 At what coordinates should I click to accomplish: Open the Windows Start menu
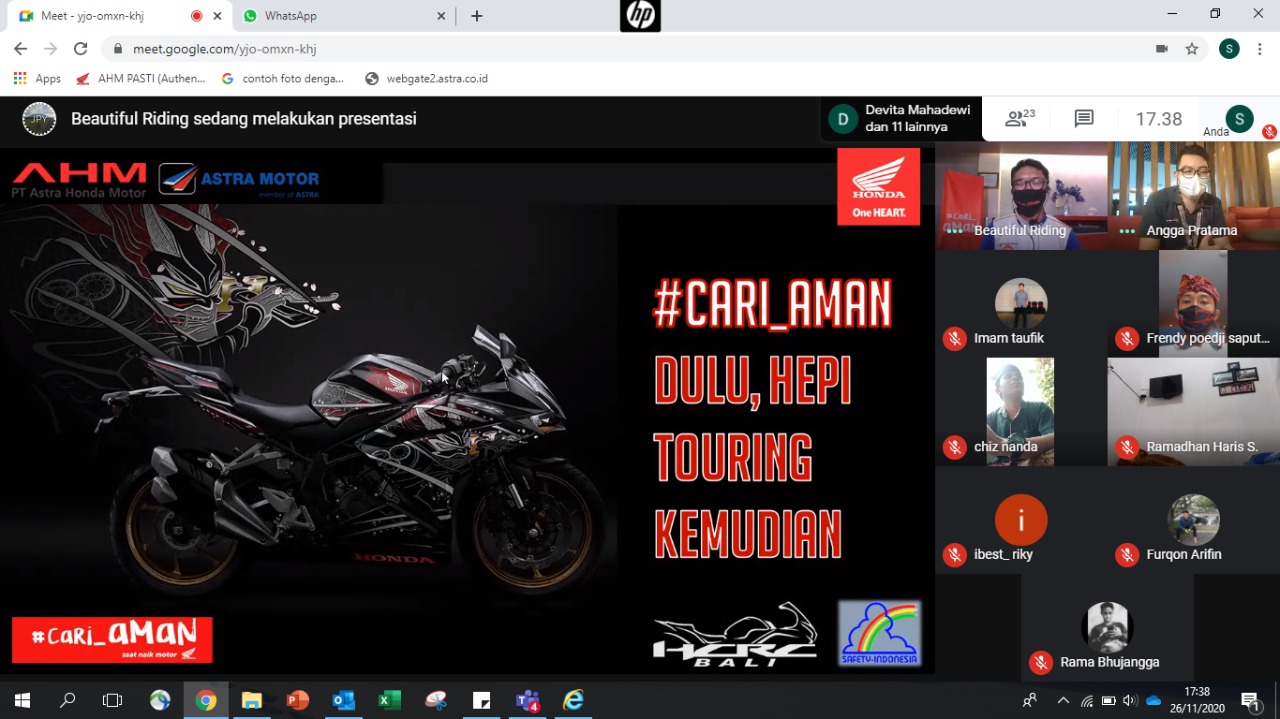tap(22, 700)
